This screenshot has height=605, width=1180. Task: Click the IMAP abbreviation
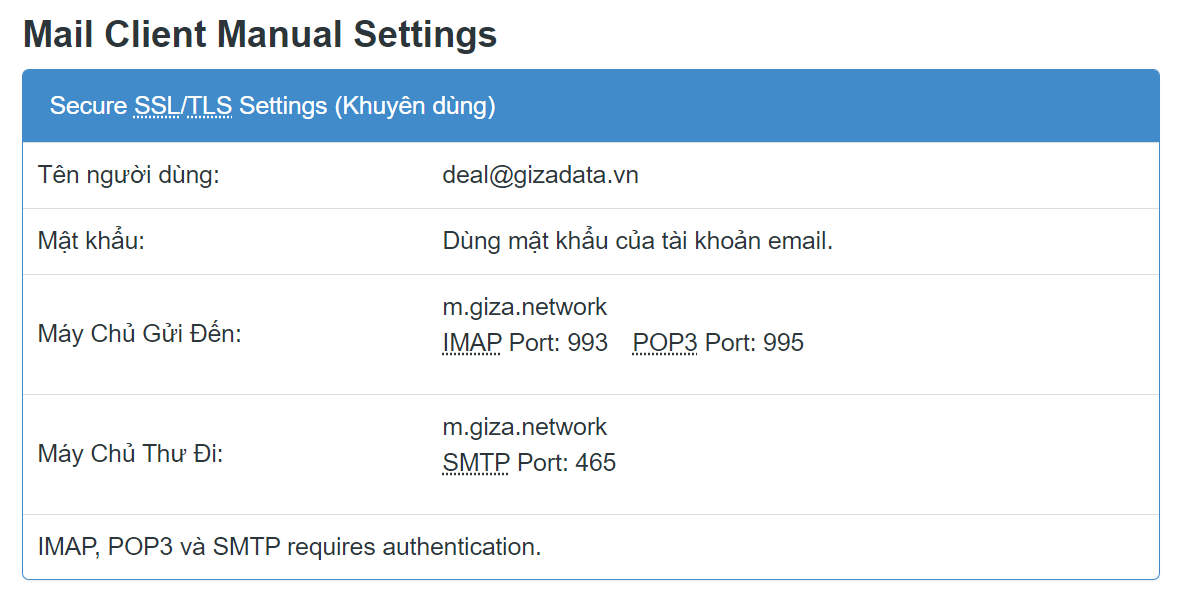pos(472,342)
